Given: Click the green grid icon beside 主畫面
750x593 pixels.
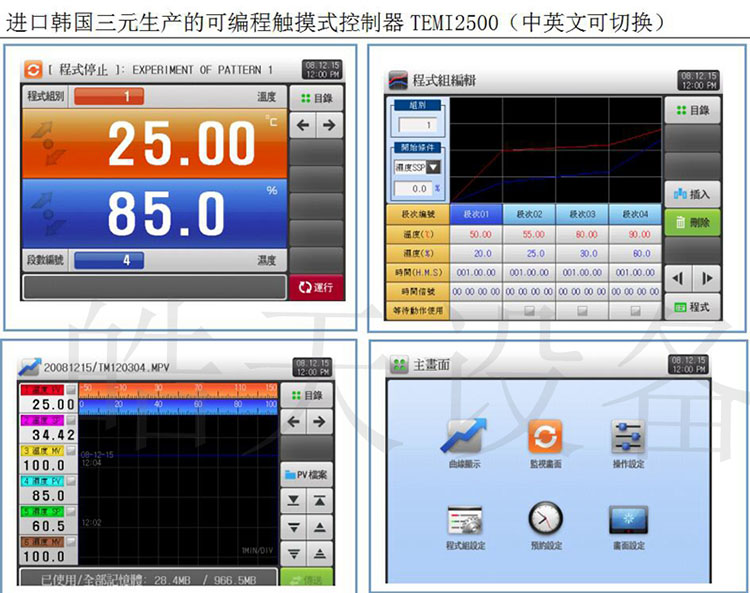Looking at the screenshot, I should [x=399, y=364].
